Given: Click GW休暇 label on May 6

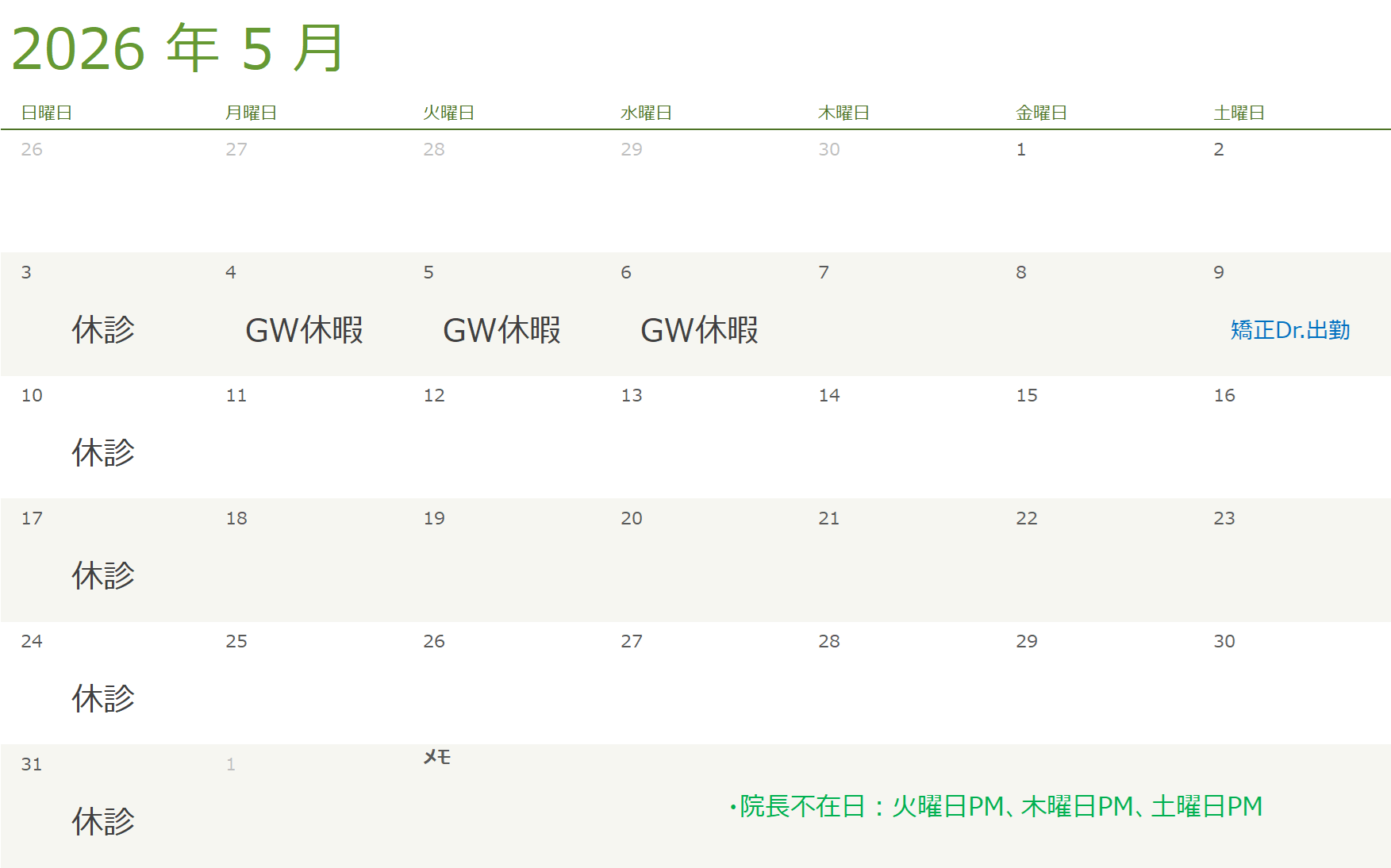Looking at the screenshot, I should click(699, 330).
